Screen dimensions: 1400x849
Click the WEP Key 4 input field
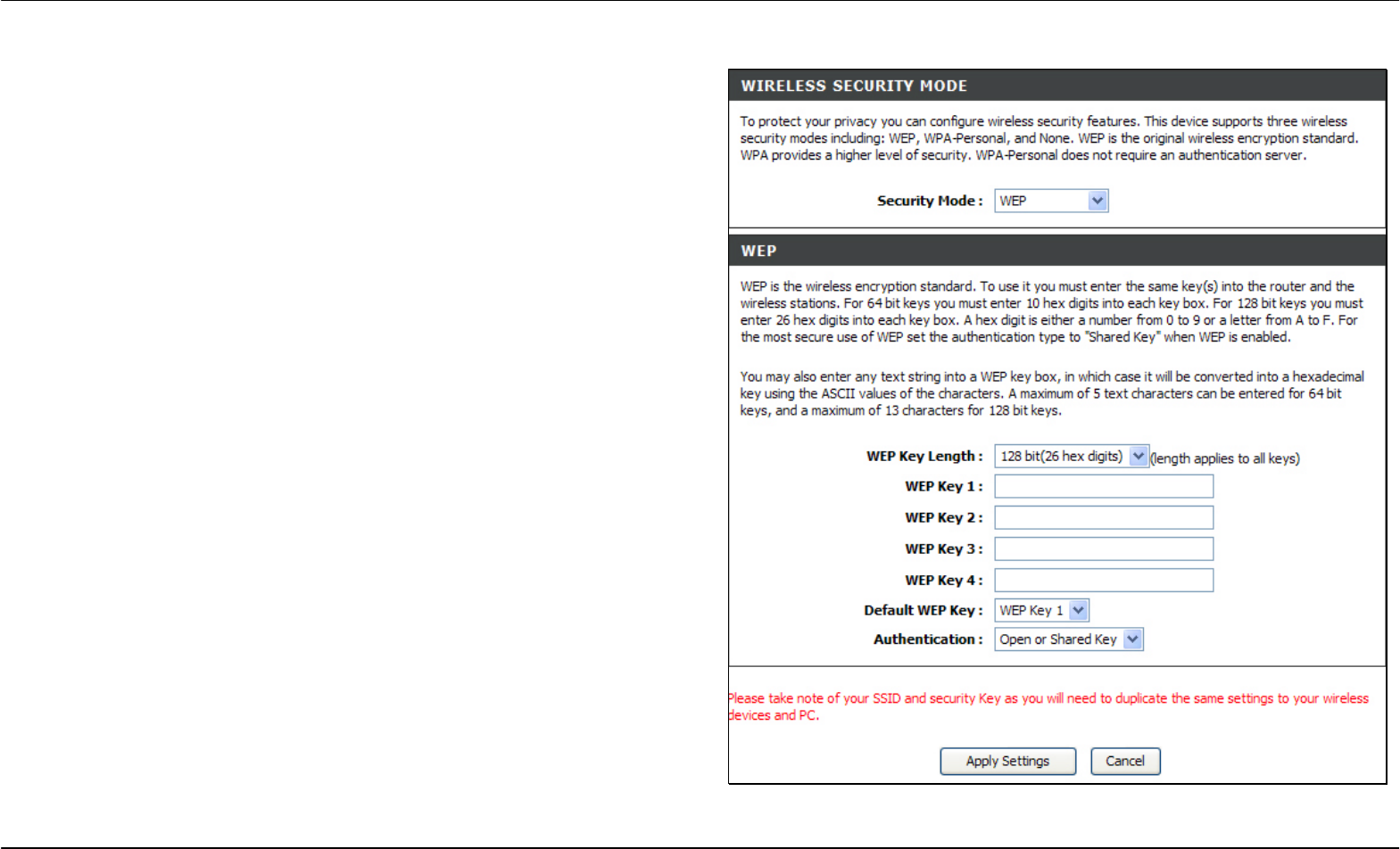pyautogui.click(x=1104, y=580)
